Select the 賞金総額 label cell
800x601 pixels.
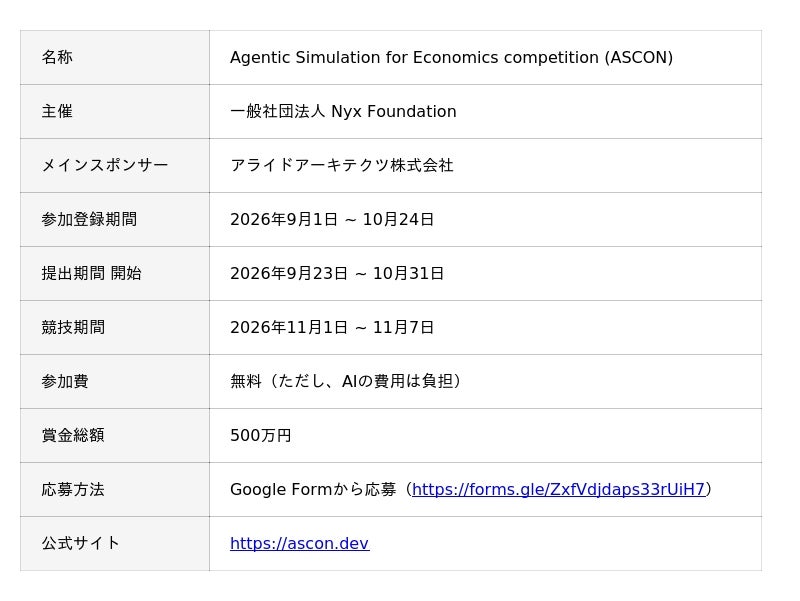115,436
